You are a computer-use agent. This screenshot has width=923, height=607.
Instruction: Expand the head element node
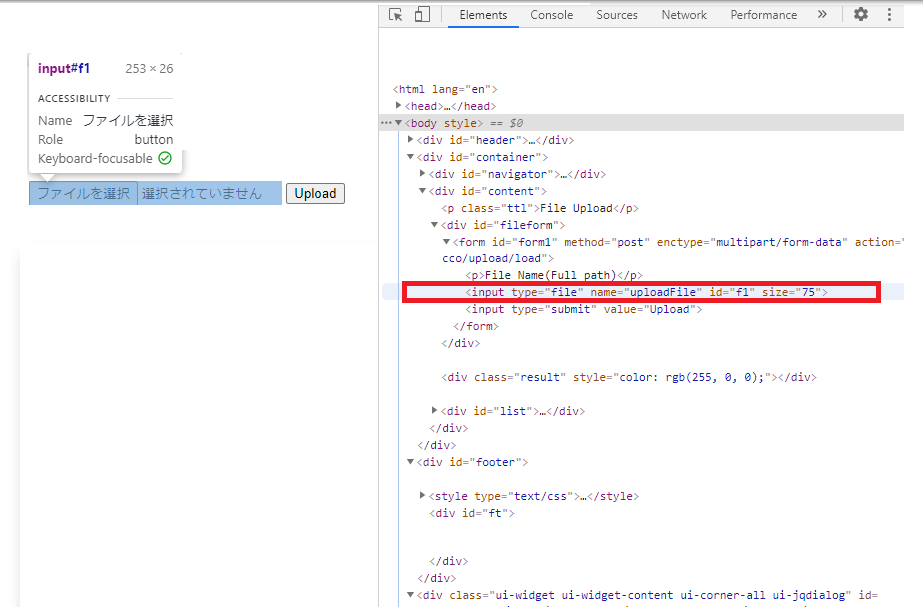pos(399,105)
